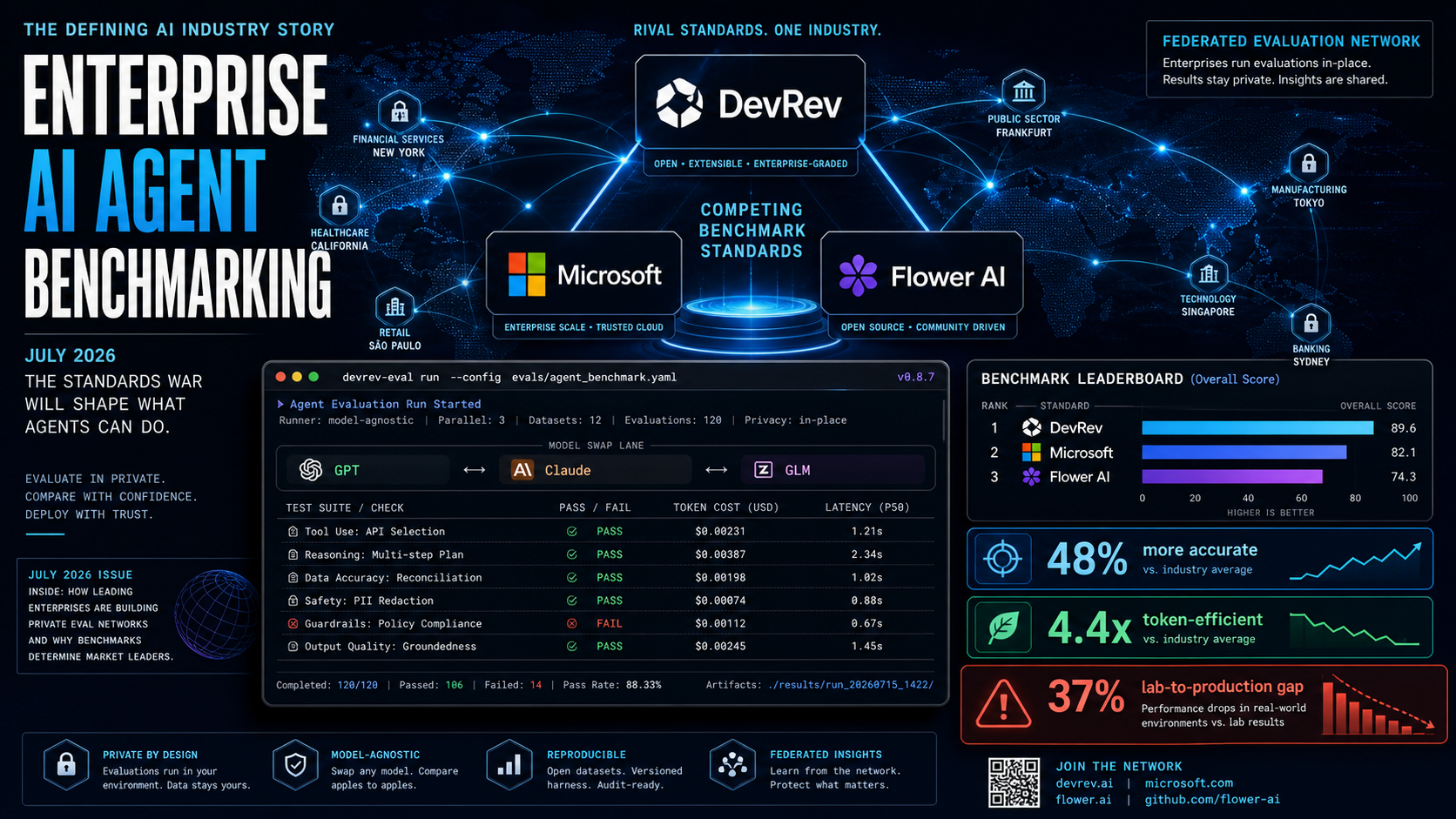Open the devrev.ai link
Viewport: 1456px width, 819px height.
[x=1084, y=783]
